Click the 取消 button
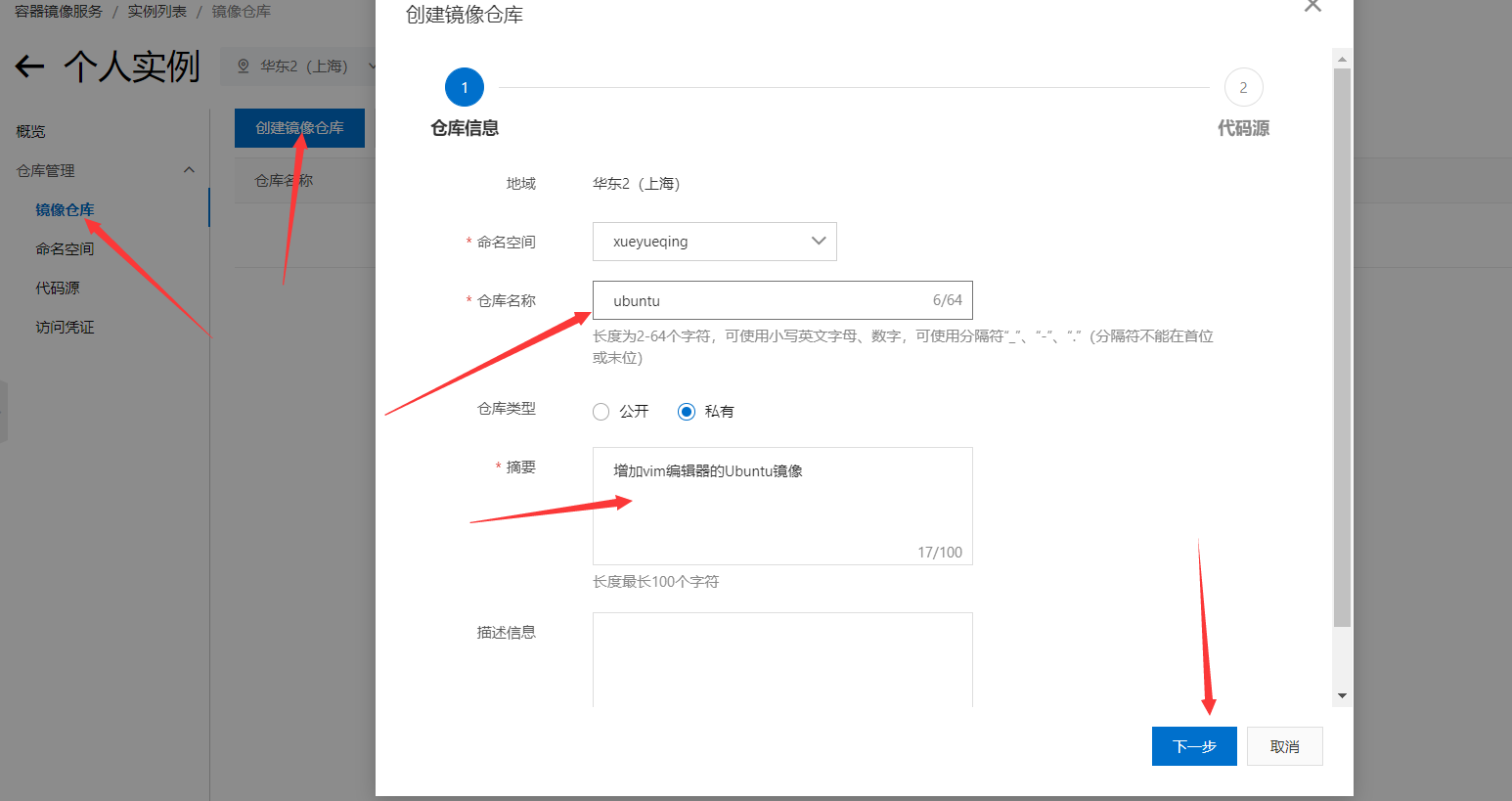 click(x=1285, y=746)
